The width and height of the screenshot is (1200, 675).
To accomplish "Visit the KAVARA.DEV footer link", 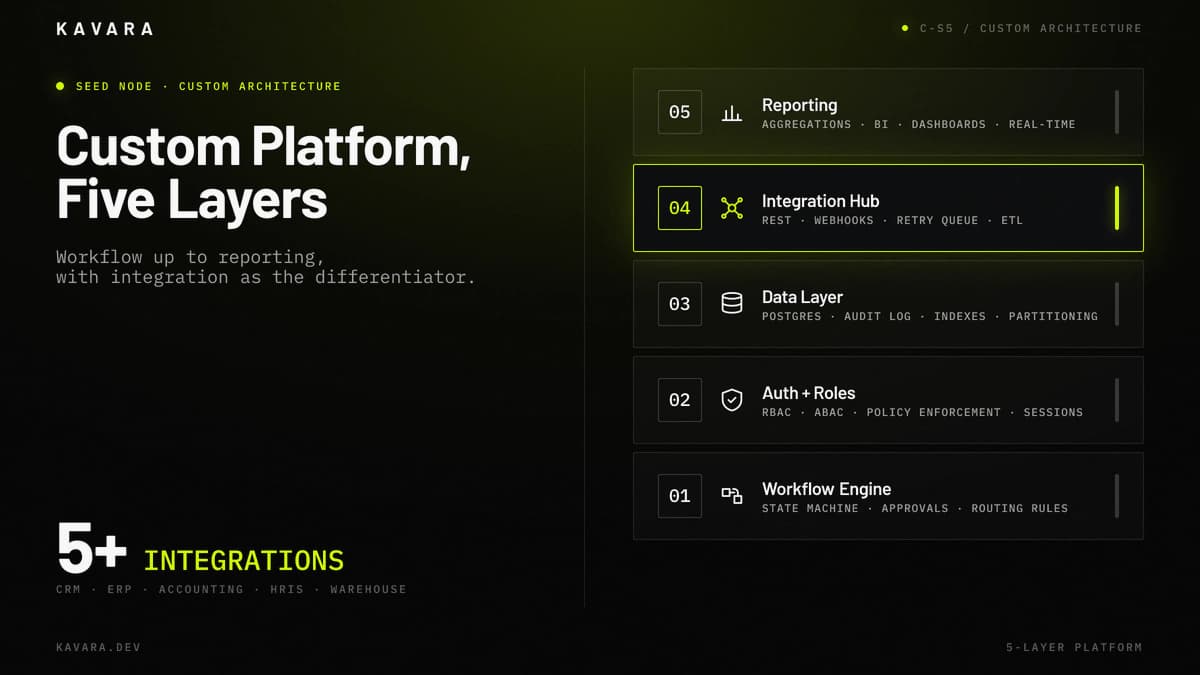I will (99, 647).
